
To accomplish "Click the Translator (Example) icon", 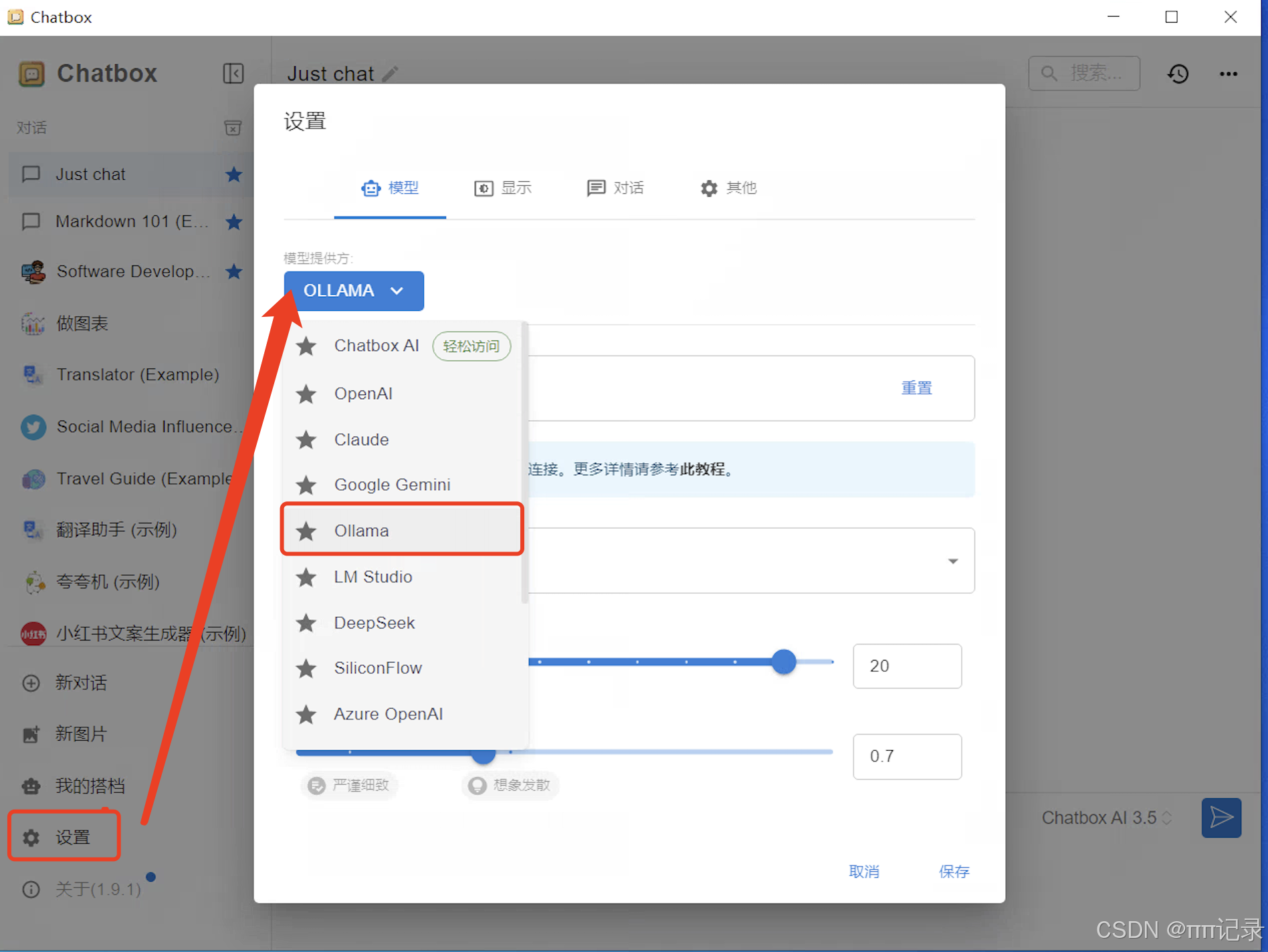I will pyautogui.click(x=33, y=374).
